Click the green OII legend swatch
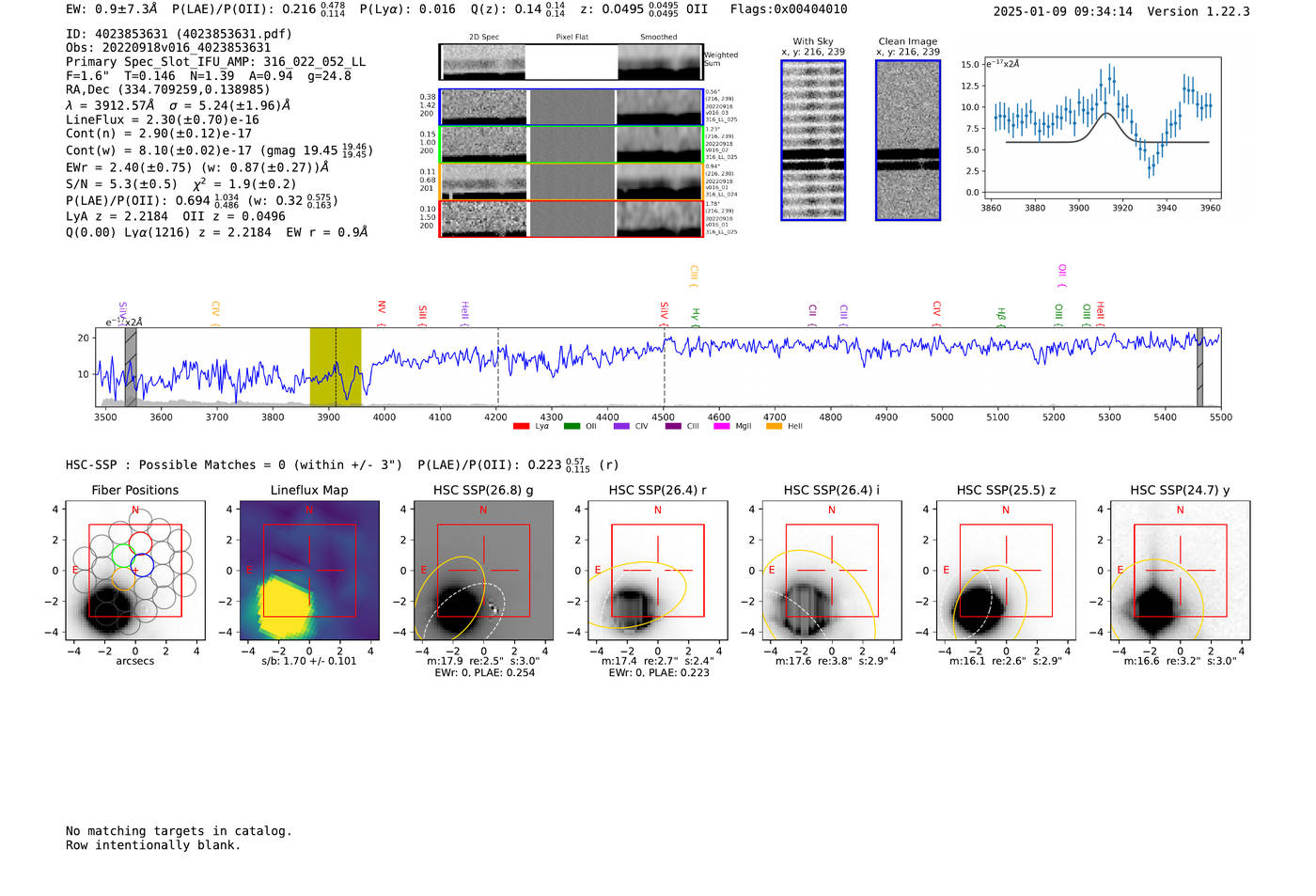 tap(572, 426)
